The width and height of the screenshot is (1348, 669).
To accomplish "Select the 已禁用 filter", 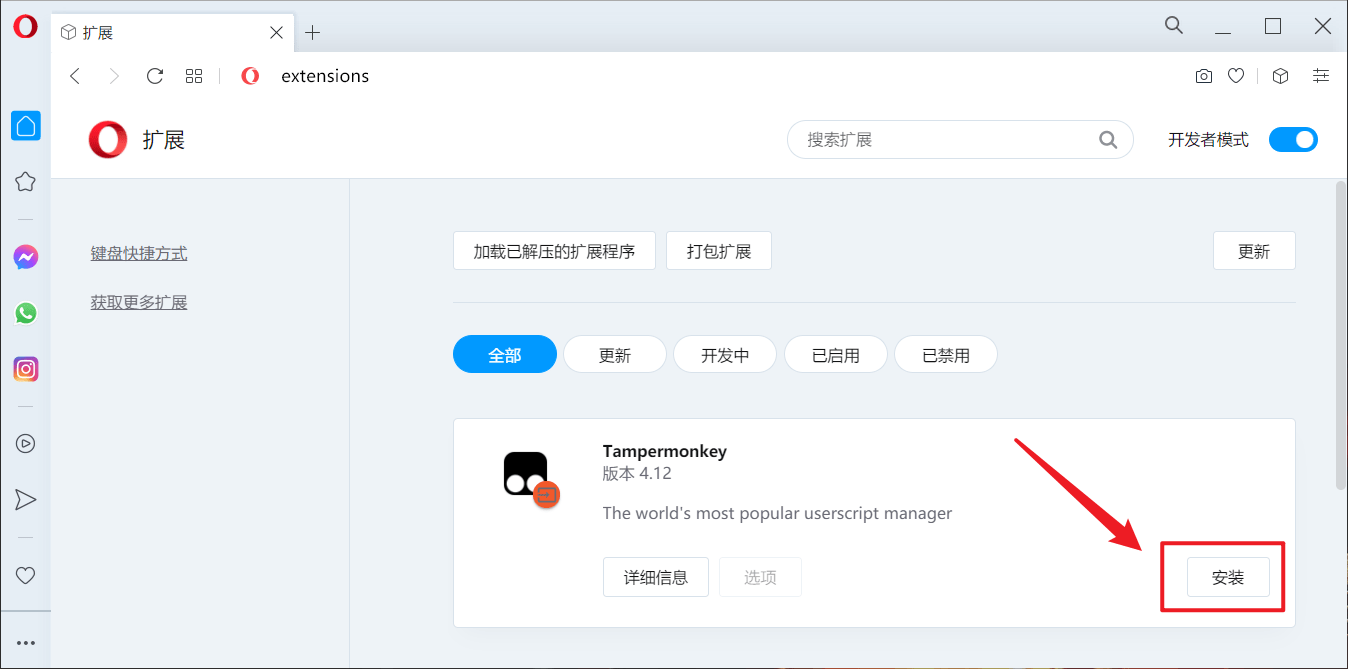I will 945,353.
